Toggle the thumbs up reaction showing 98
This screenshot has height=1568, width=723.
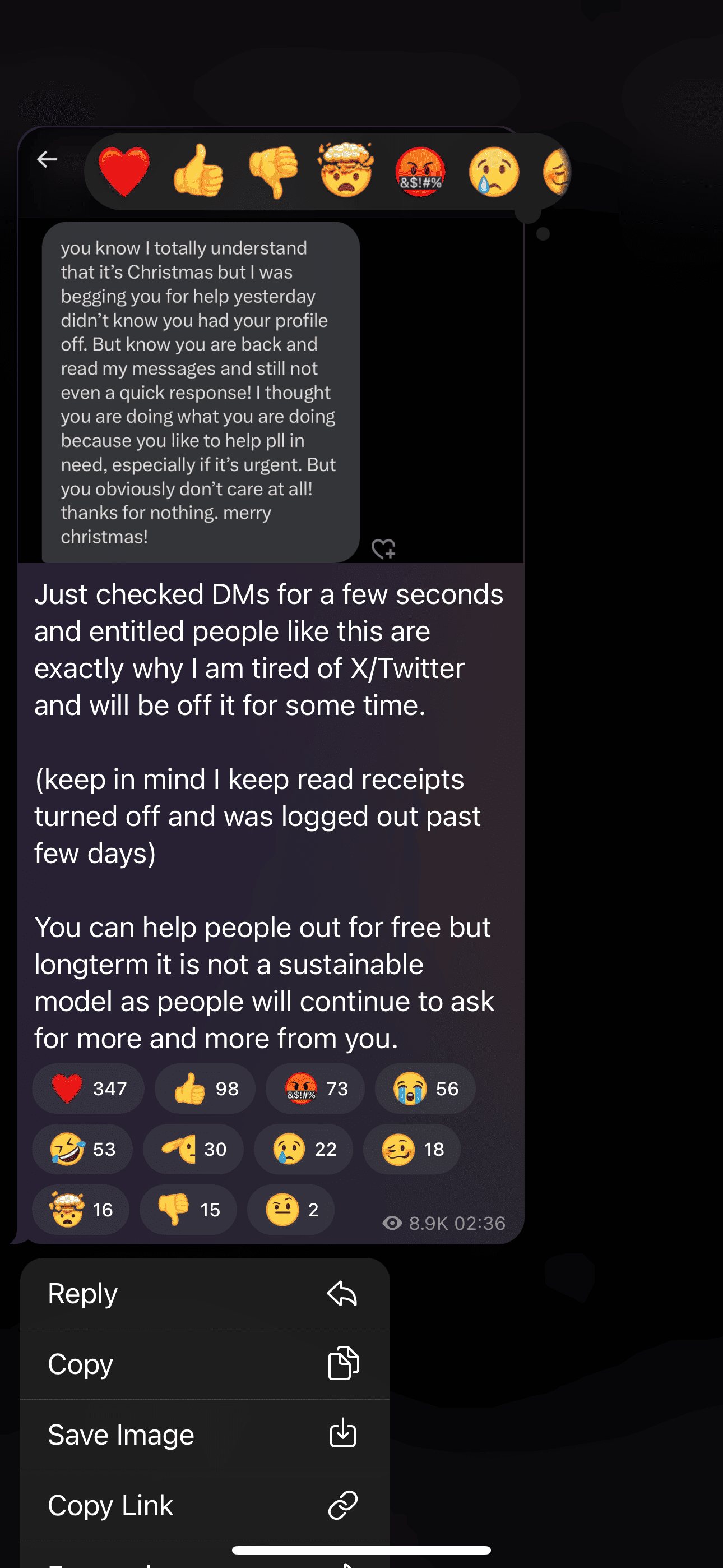point(205,1089)
